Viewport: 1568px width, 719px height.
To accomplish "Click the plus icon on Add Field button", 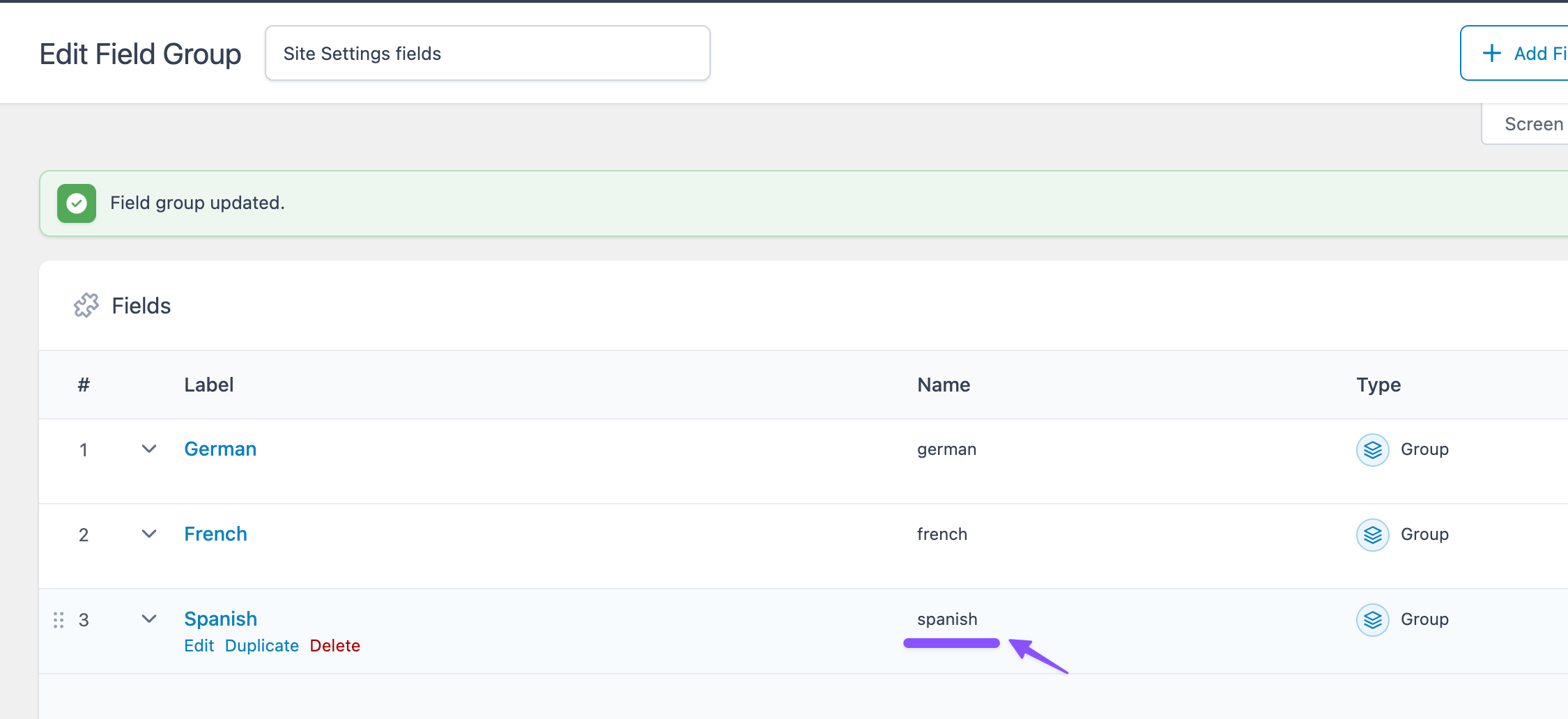I will click(1491, 54).
